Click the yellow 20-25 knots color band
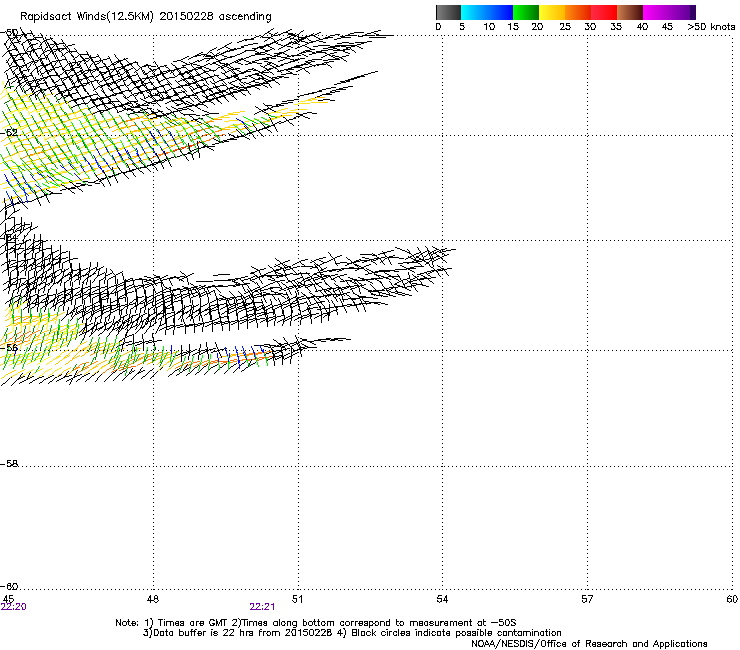Viewport: 740px width, 650px height. pyautogui.click(x=552, y=12)
